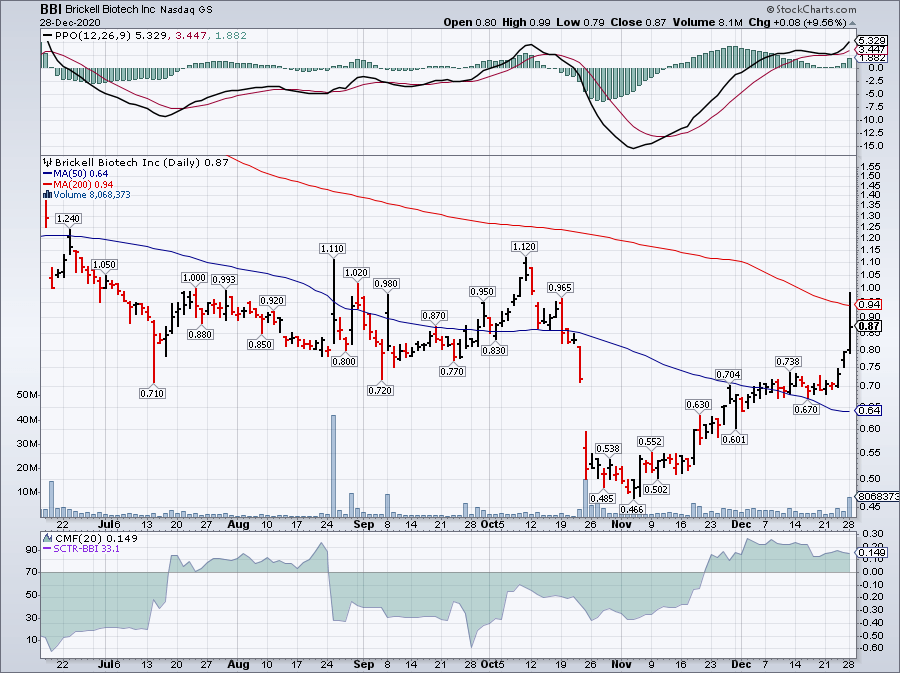Select the 28-Dec-2020 date text

coord(70,22)
